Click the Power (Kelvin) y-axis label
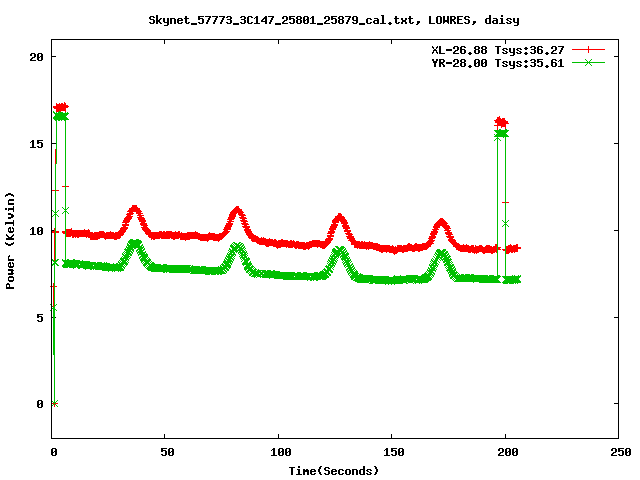The height and width of the screenshot is (480, 640). (x=10, y=241)
